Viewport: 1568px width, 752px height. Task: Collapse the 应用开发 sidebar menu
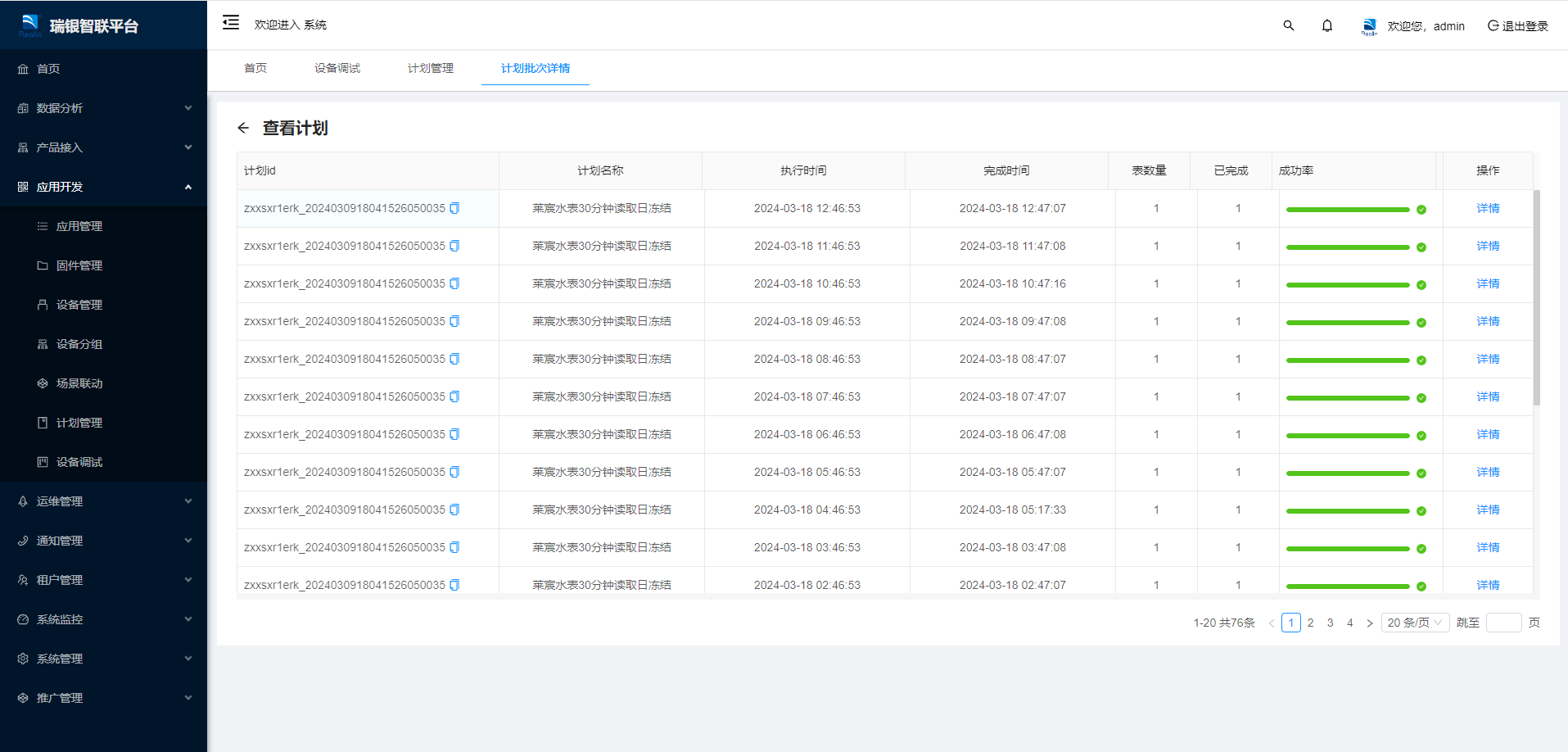[103, 187]
